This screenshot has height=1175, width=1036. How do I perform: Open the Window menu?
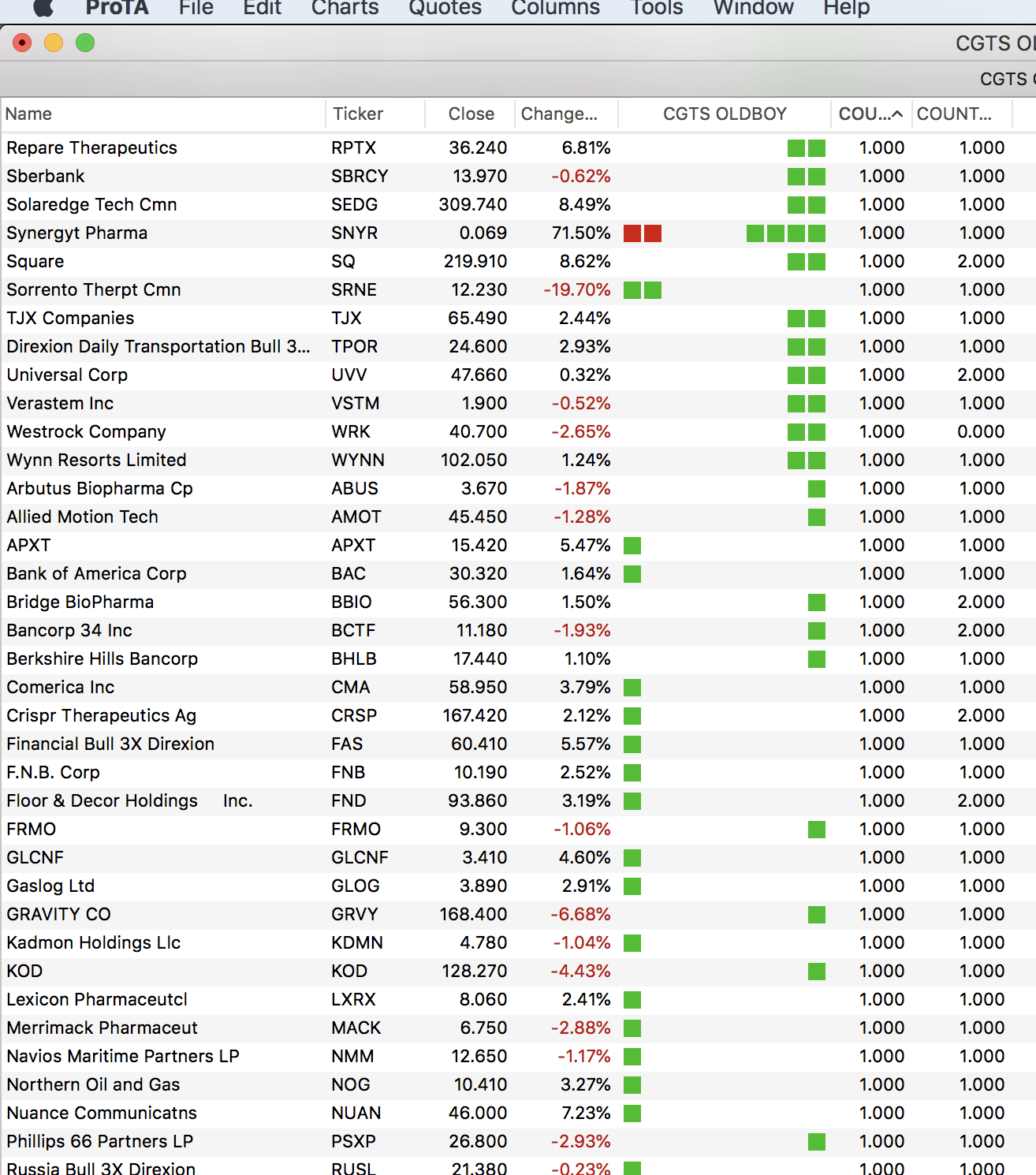coord(754,8)
